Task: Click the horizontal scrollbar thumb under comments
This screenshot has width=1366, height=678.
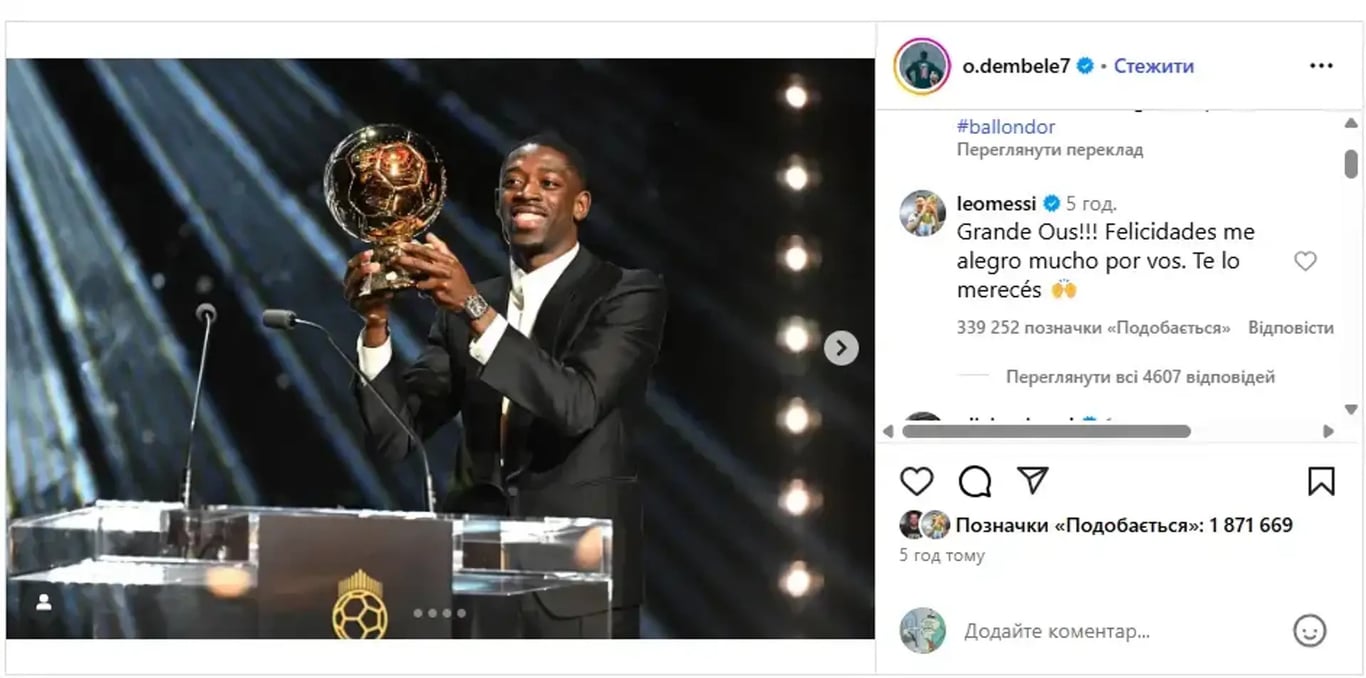Action: pyautogui.click(x=1046, y=431)
